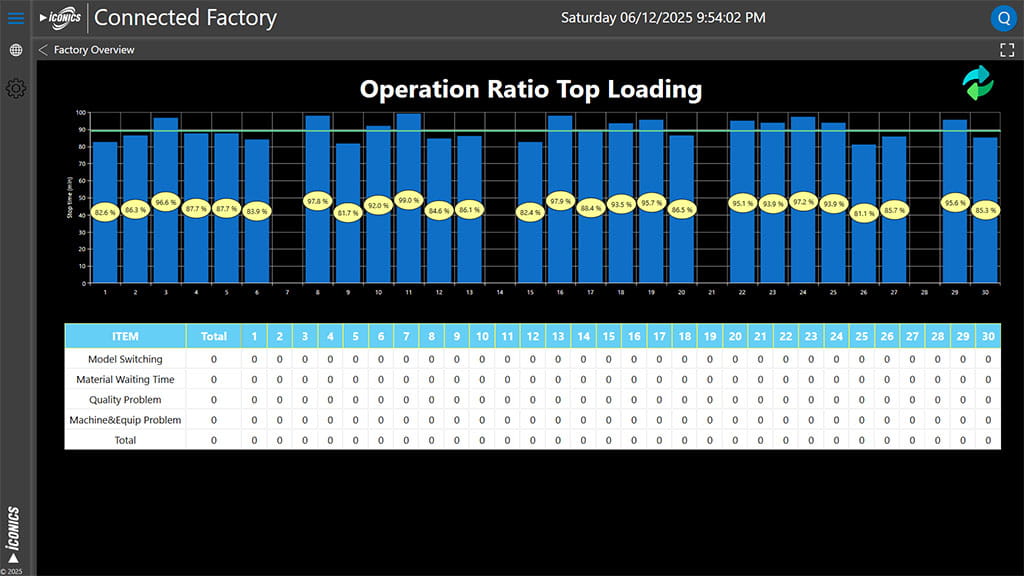Image resolution: width=1024 pixels, height=576 pixels.
Task: Click the ICONICS logo in header
Action: tap(61, 18)
